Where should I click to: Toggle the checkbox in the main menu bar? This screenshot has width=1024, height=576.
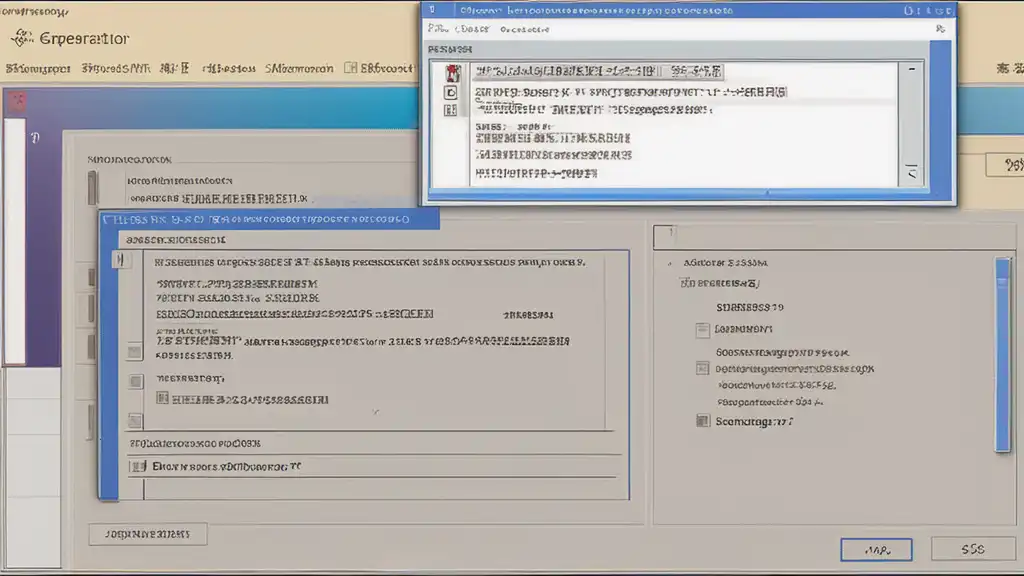(351, 67)
